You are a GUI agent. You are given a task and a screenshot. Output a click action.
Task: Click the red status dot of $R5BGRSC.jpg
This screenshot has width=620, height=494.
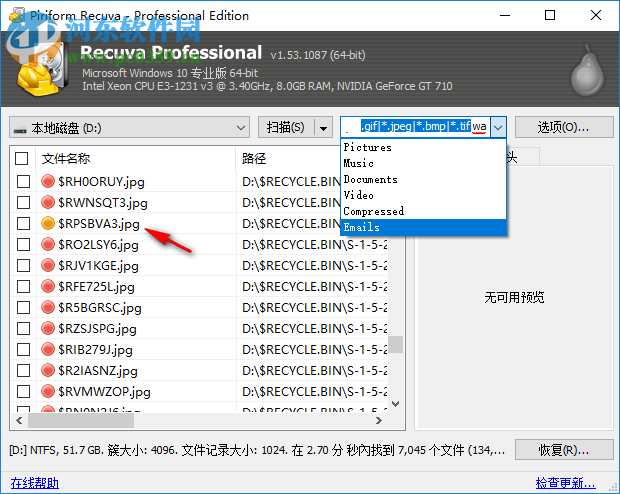point(48,307)
